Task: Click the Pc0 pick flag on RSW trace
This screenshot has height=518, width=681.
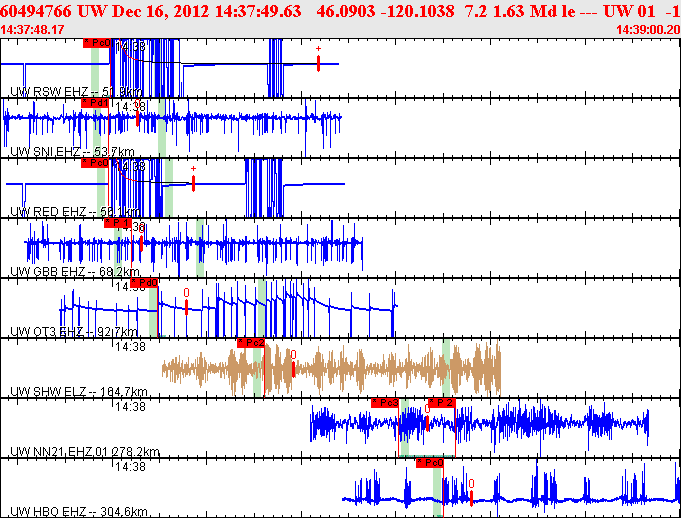Action: [97, 43]
